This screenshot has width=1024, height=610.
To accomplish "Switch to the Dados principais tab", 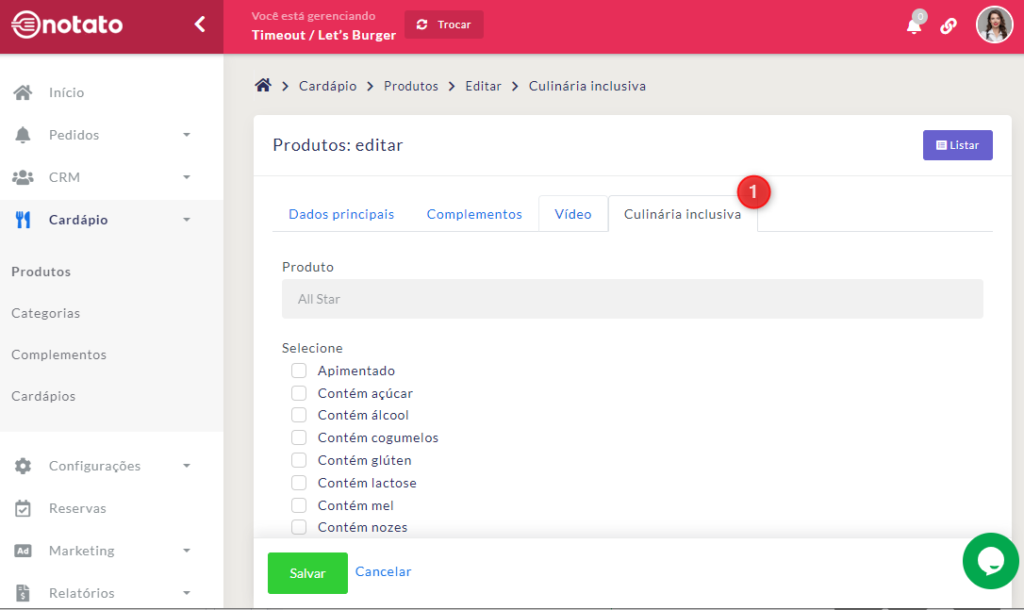I will pyautogui.click(x=341, y=214).
